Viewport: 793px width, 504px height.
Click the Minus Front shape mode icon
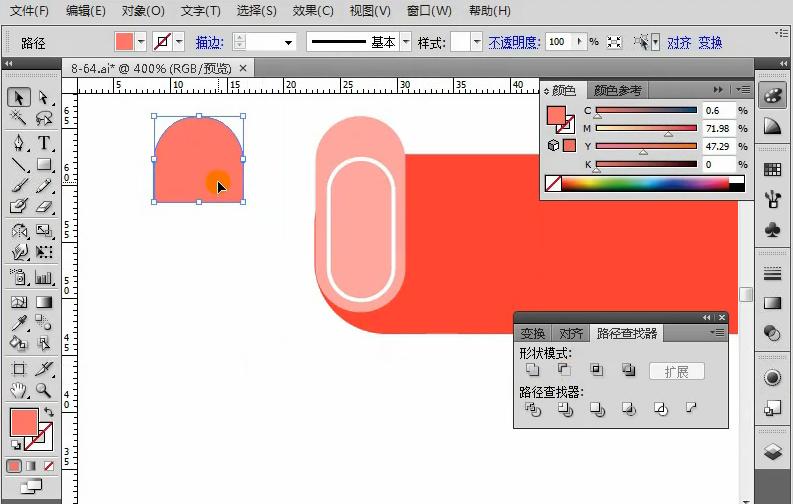[x=564, y=370]
